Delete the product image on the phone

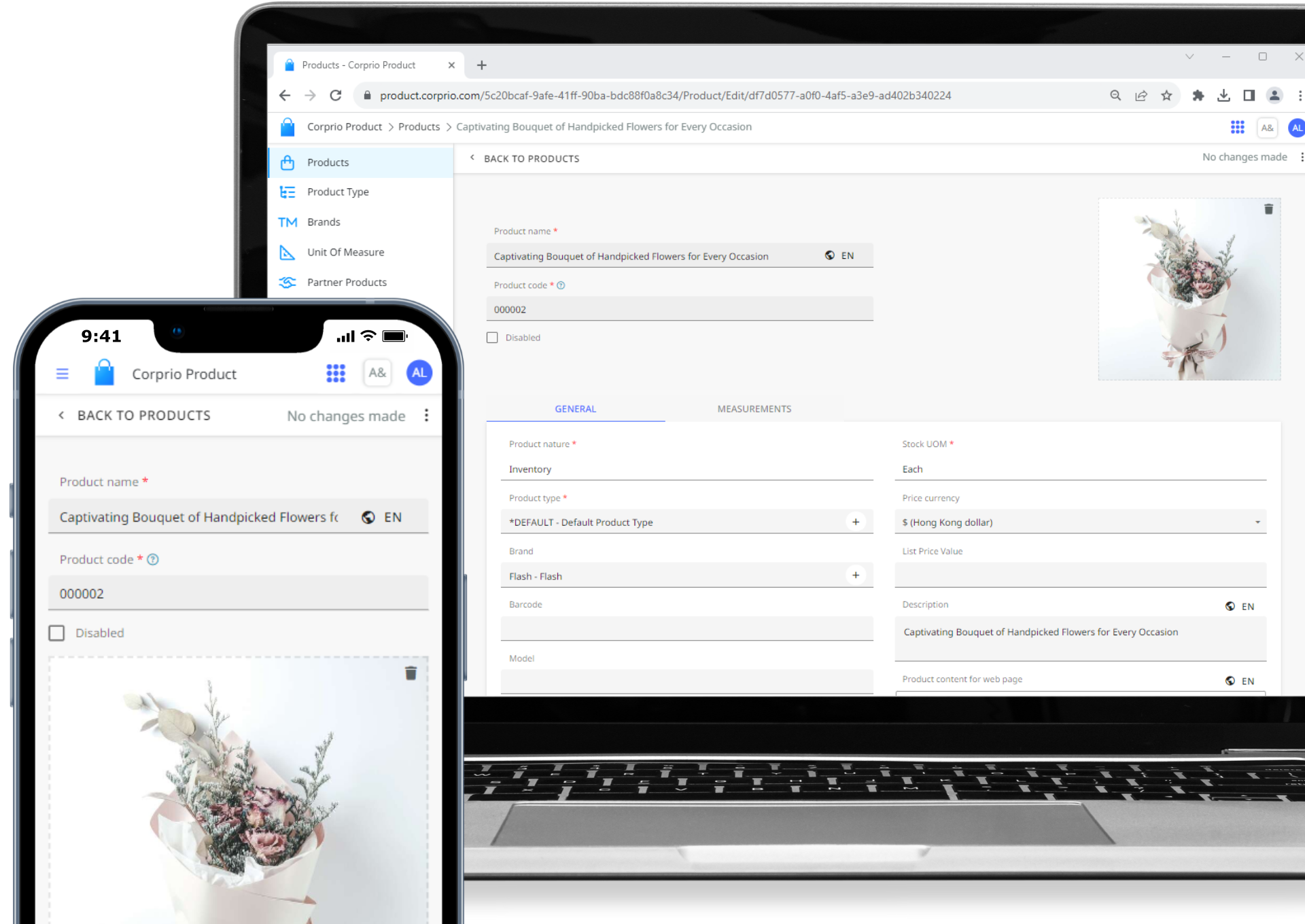(411, 673)
